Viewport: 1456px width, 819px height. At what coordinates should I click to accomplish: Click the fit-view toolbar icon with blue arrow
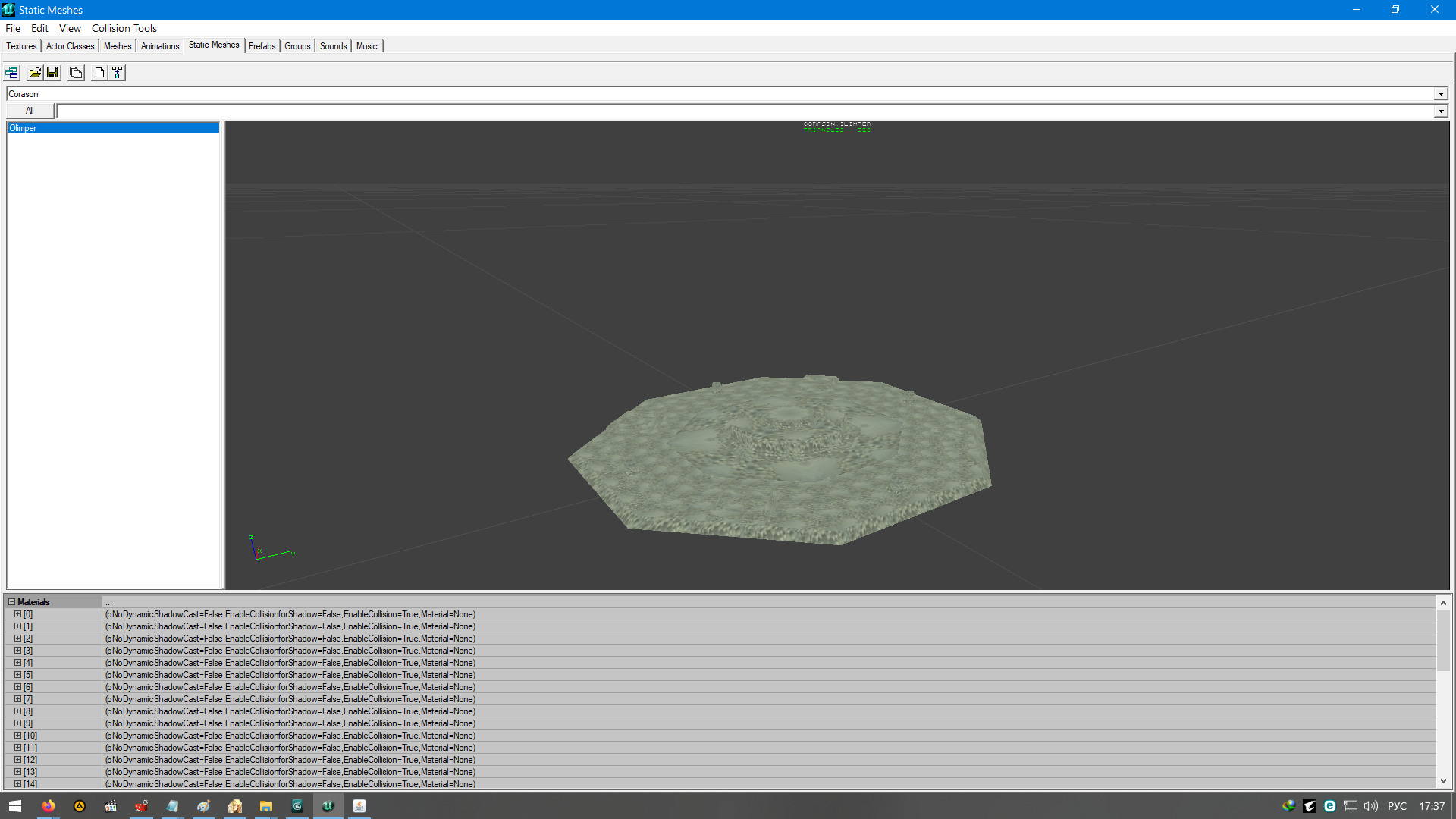click(116, 72)
